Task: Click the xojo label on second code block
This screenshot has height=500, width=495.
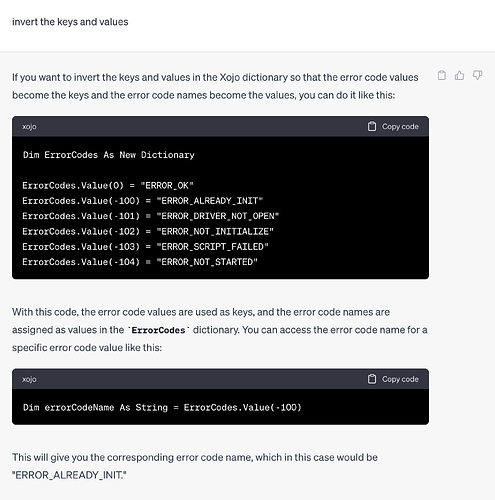Action: (29, 379)
